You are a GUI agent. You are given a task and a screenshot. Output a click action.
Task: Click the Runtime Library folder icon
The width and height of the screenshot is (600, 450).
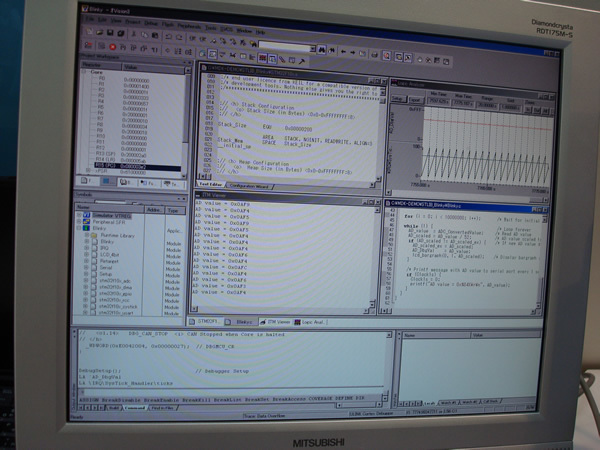94,235
